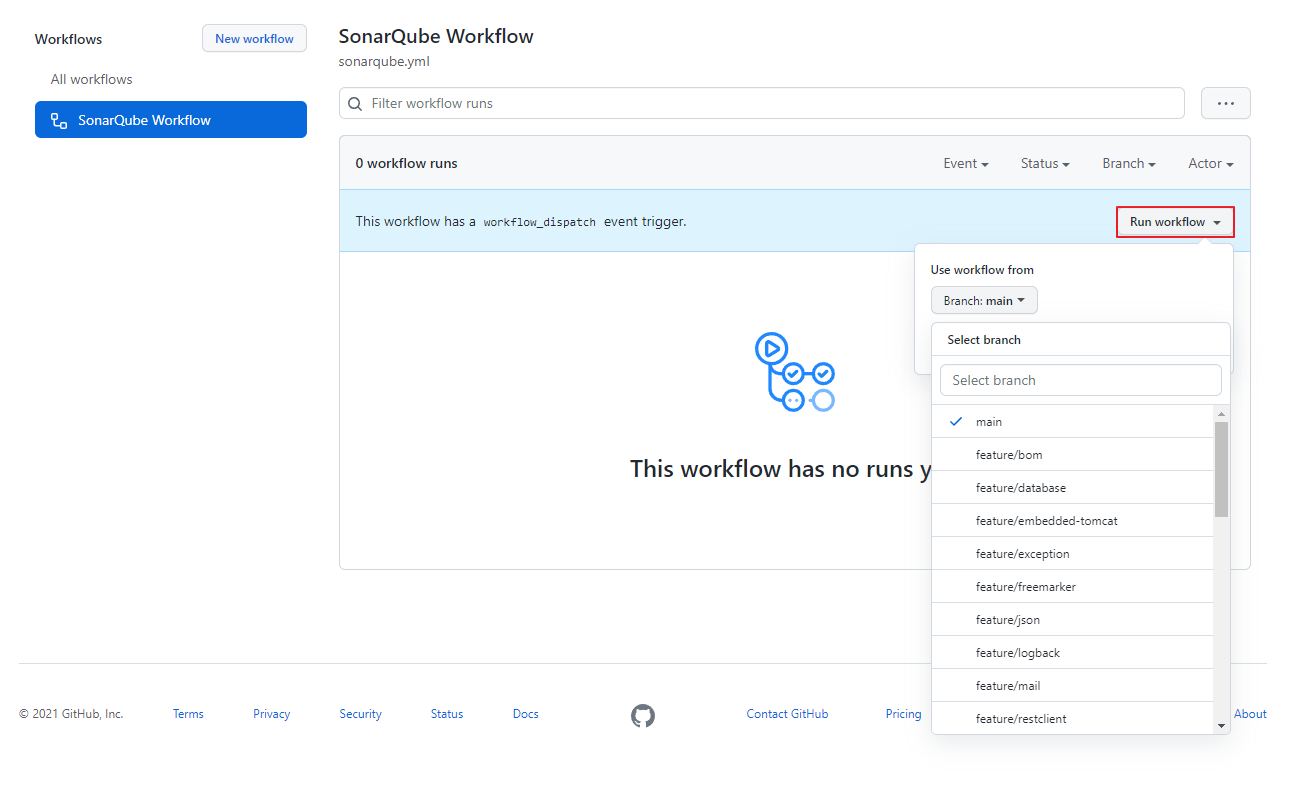Open the Actor filter dropdown

pos(1210,164)
